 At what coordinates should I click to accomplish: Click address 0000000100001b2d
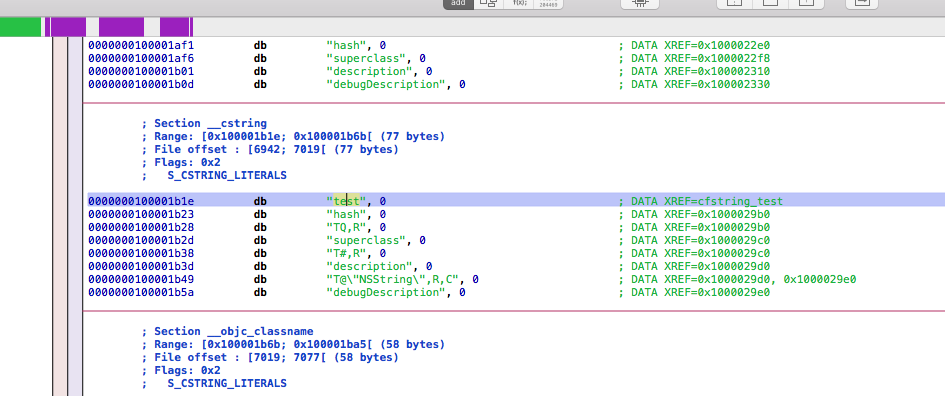(141, 240)
